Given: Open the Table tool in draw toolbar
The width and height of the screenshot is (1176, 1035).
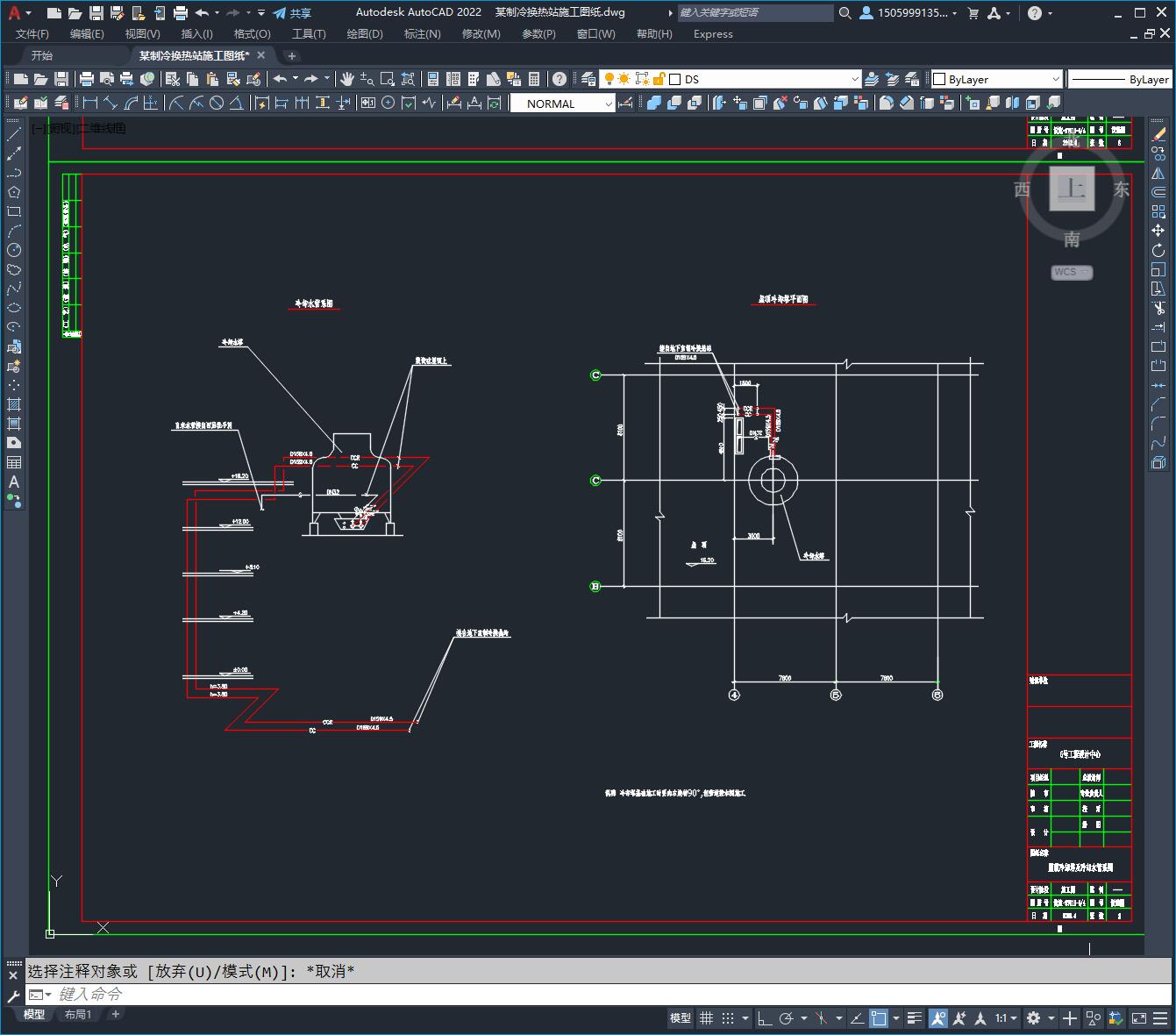Looking at the screenshot, I should [14, 462].
